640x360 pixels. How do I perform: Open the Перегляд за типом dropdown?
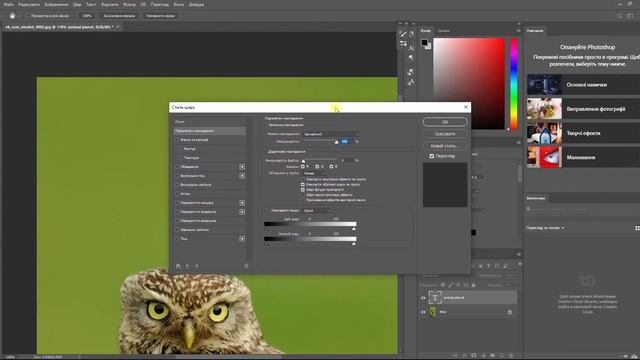coord(545,228)
